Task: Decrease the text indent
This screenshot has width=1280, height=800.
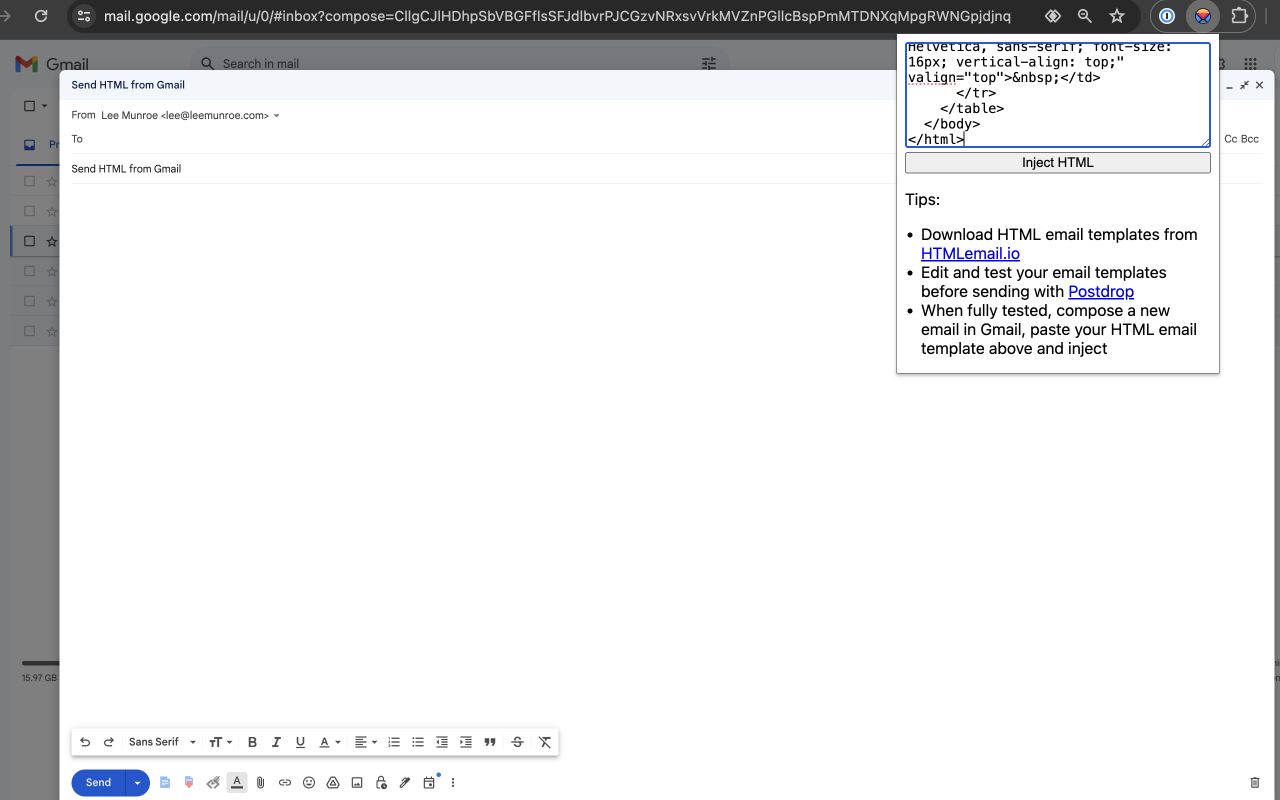Action: coord(442,742)
